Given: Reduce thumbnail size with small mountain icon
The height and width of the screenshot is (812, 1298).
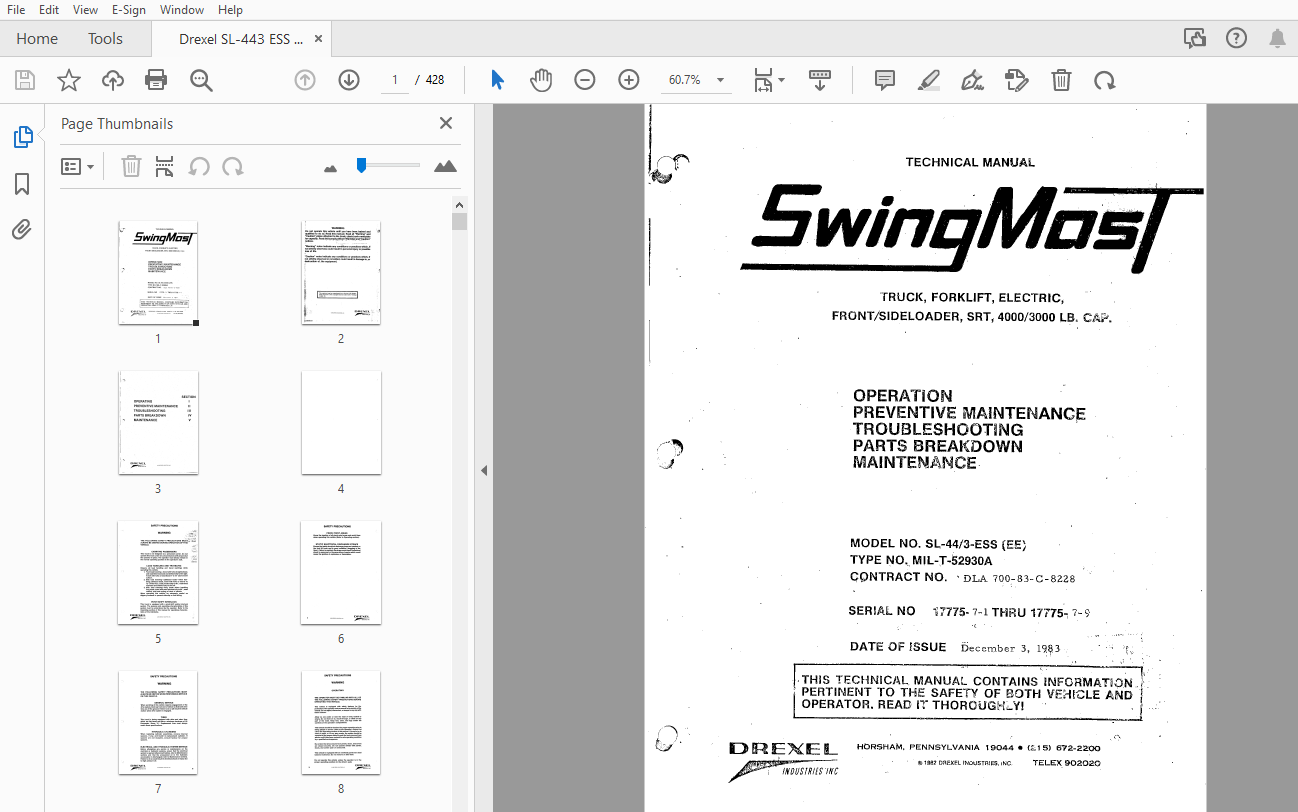Looking at the screenshot, I should pos(331,168).
